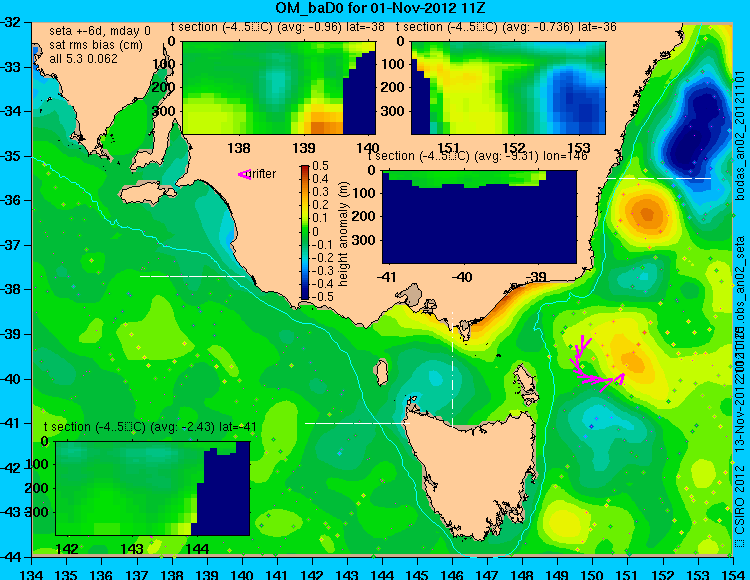The image size is (750, 580).
Task: Click the "drifter" legend label
Action: [x=263, y=174]
